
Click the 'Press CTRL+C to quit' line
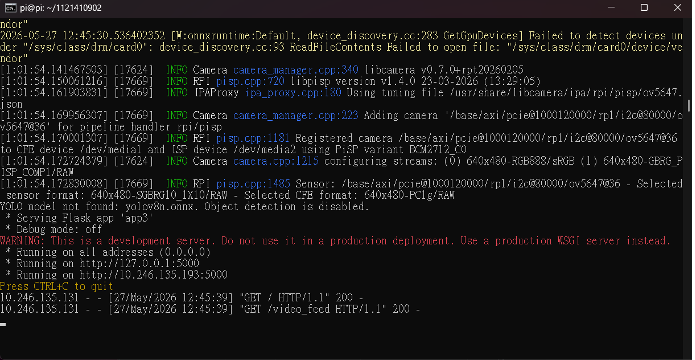[57, 287]
